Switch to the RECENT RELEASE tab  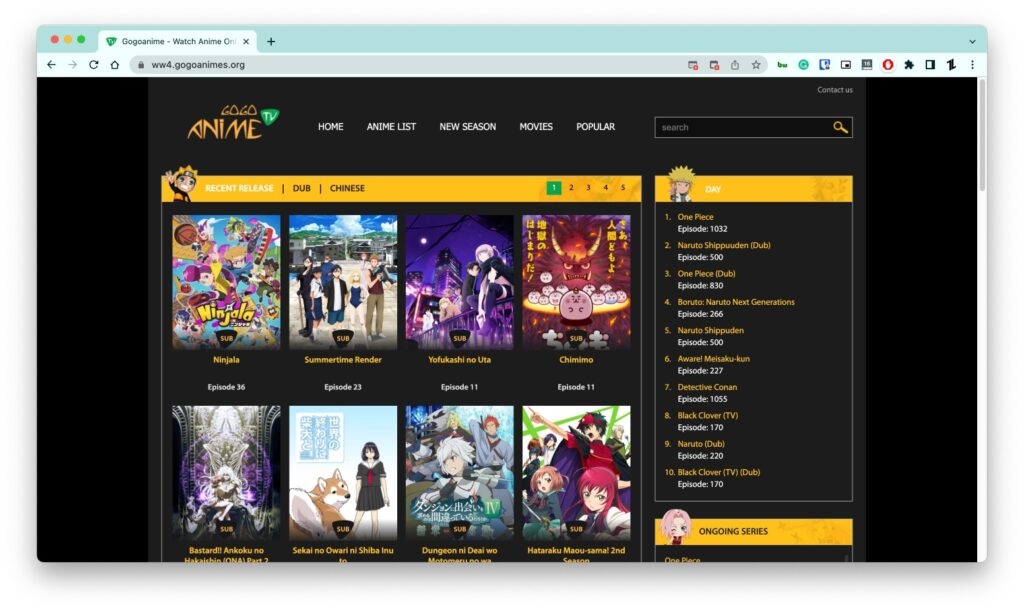tap(239, 188)
